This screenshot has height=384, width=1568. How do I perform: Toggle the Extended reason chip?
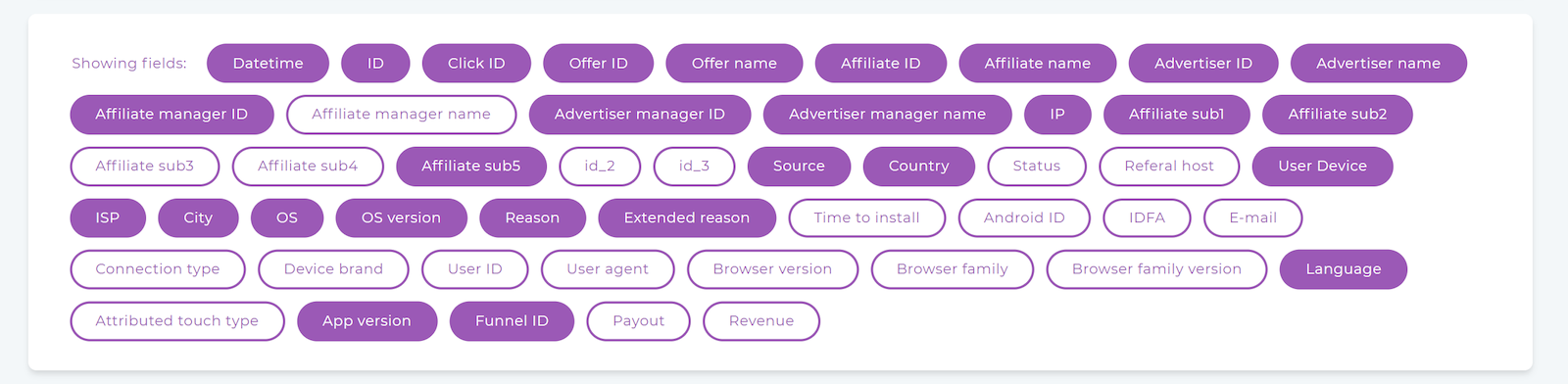(686, 217)
